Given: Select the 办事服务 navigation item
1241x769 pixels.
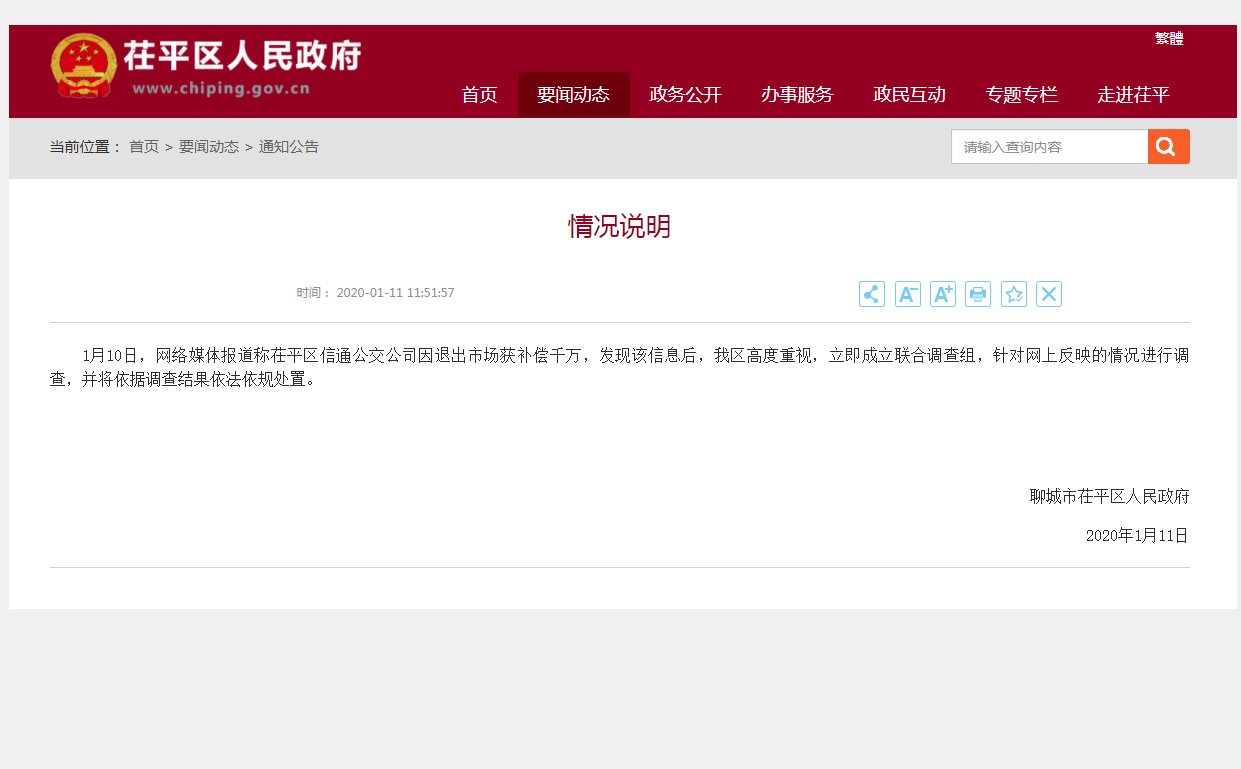Looking at the screenshot, I should [x=797, y=95].
